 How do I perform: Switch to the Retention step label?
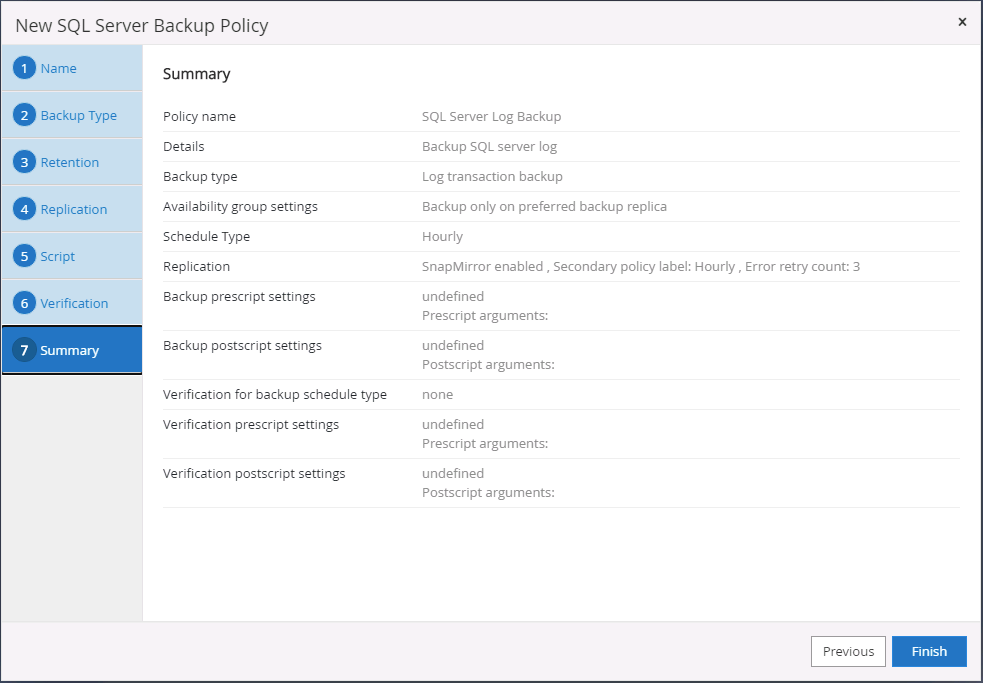70,162
